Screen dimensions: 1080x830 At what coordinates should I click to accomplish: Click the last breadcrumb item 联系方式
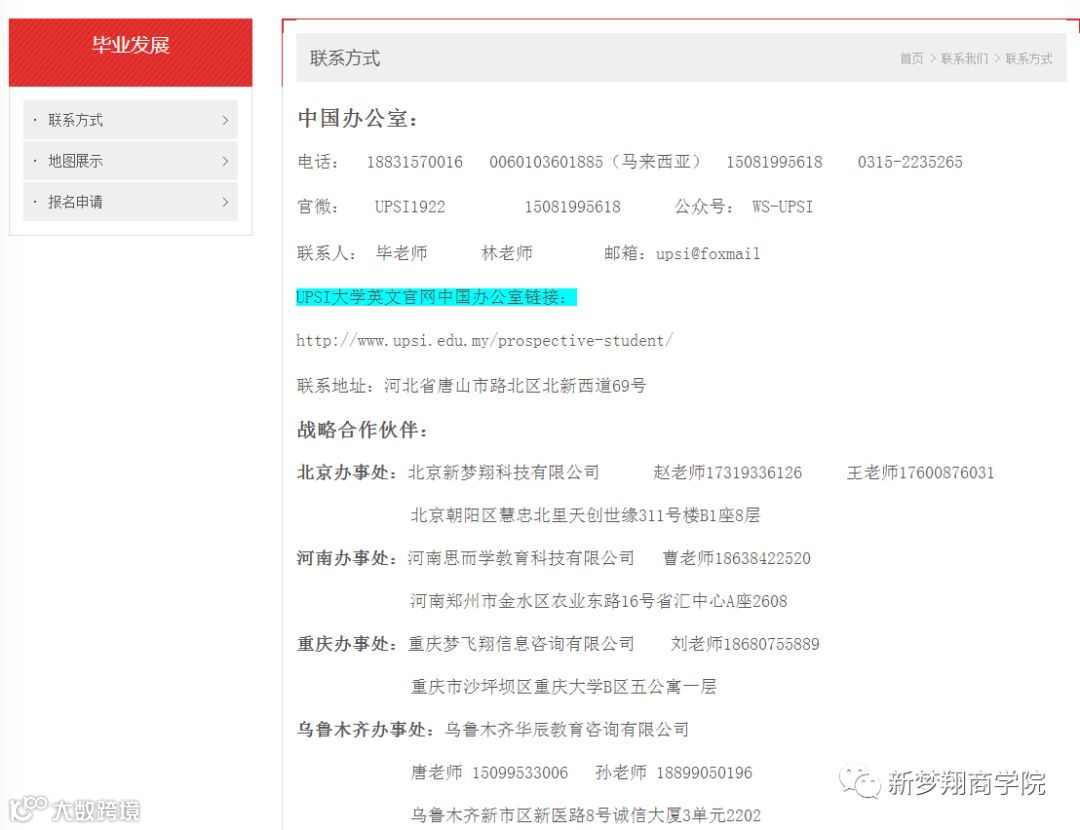[1028, 59]
